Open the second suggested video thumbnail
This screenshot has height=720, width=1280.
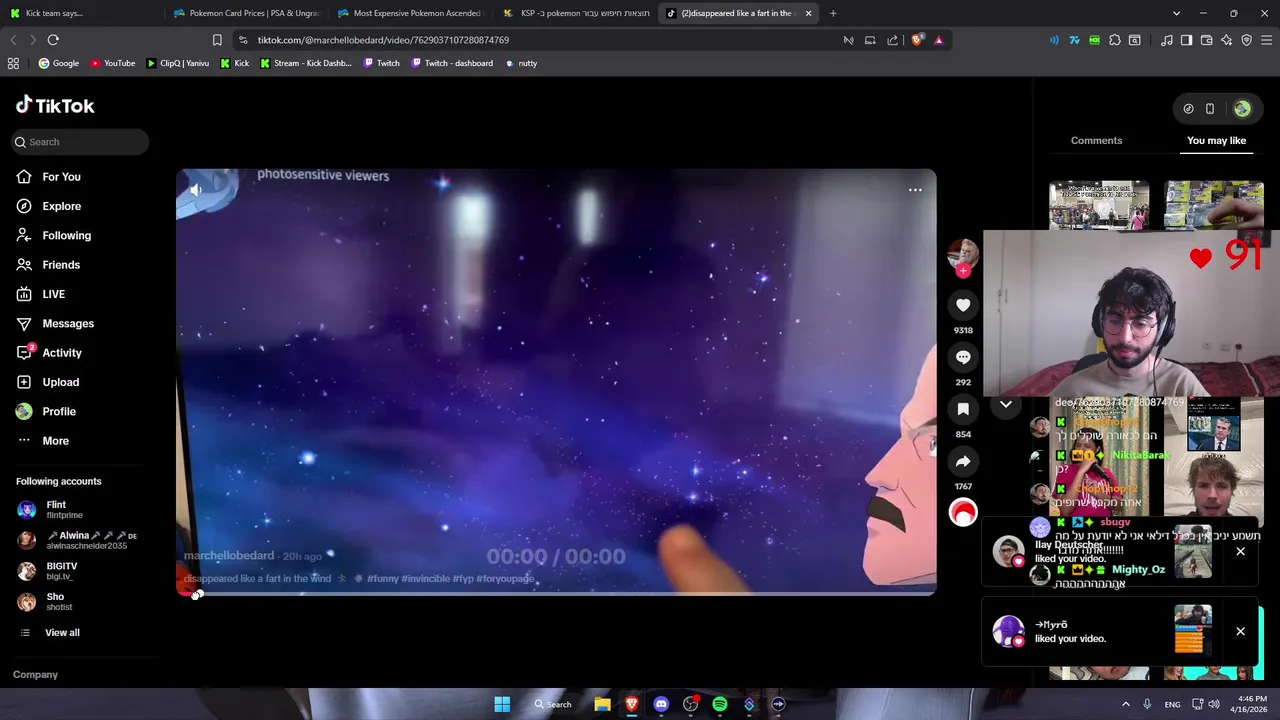[1214, 205]
